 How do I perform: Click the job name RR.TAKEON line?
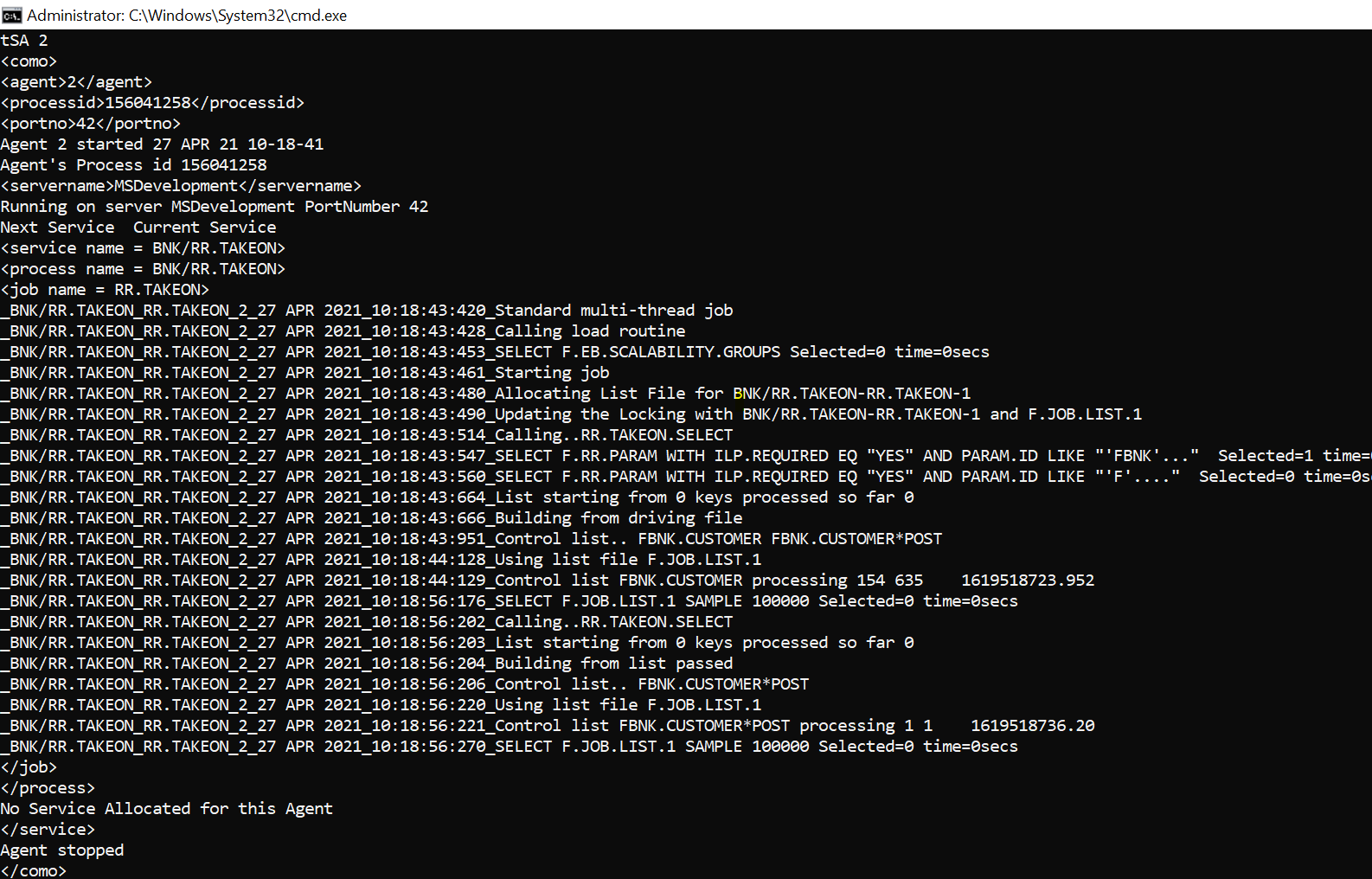click(105, 290)
